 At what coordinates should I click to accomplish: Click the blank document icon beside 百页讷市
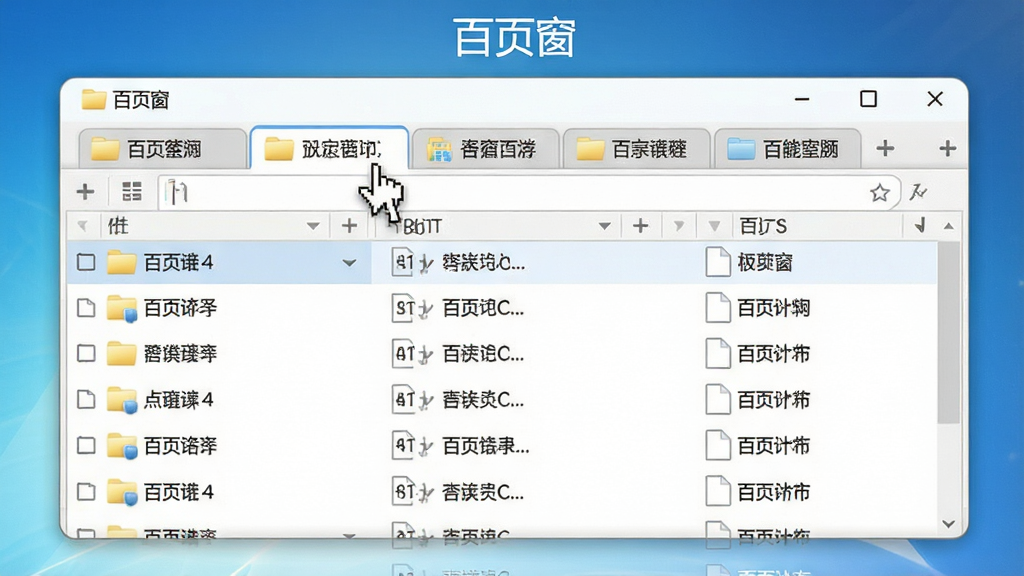(718, 492)
